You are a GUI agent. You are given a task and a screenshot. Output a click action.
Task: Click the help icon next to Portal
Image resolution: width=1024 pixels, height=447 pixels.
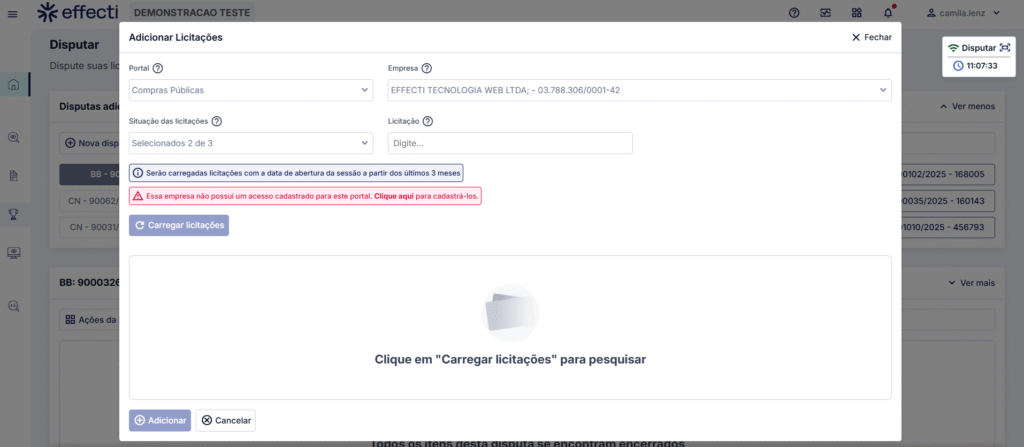(158, 68)
